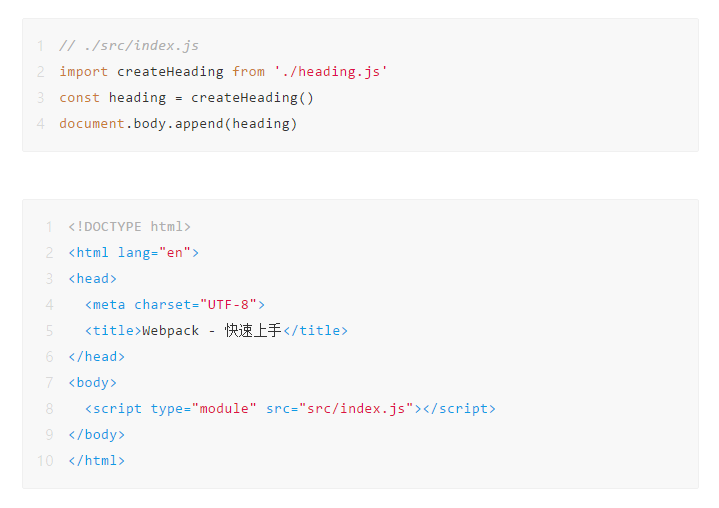Click the '<head>' opening tag
This screenshot has height=508, width=719.
(x=92, y=279)
